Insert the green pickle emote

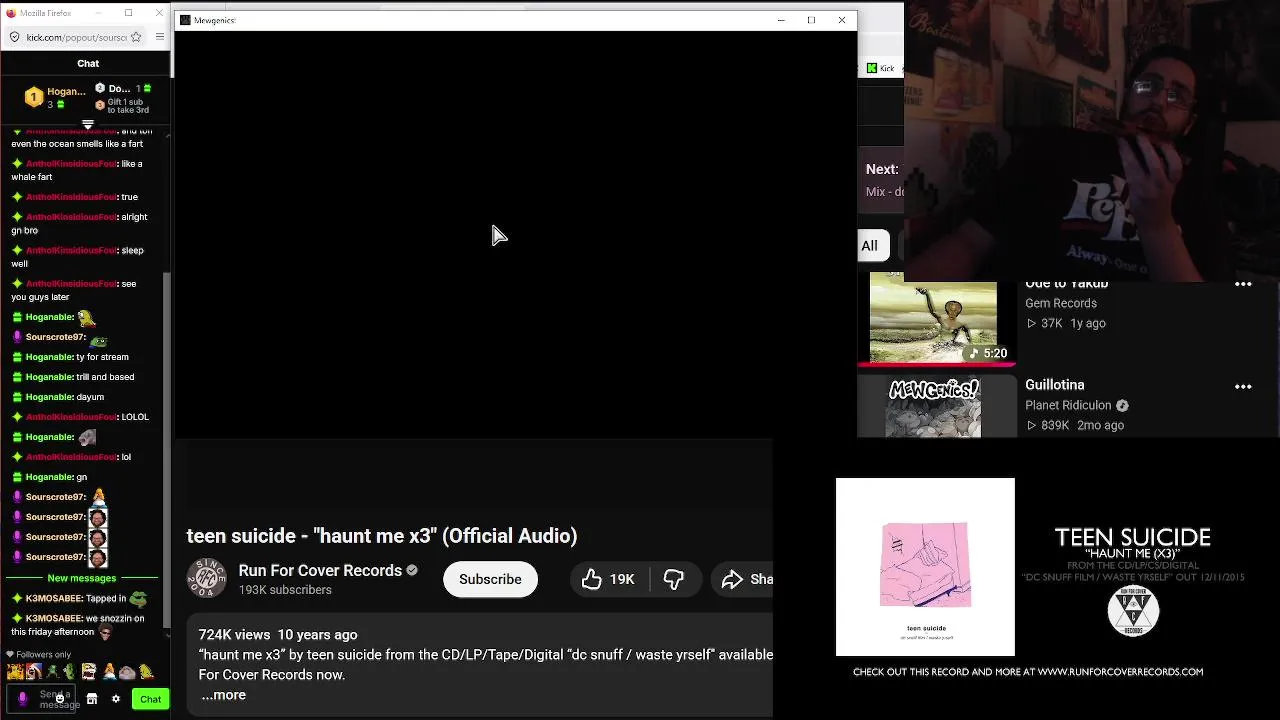tap(70, 672)
